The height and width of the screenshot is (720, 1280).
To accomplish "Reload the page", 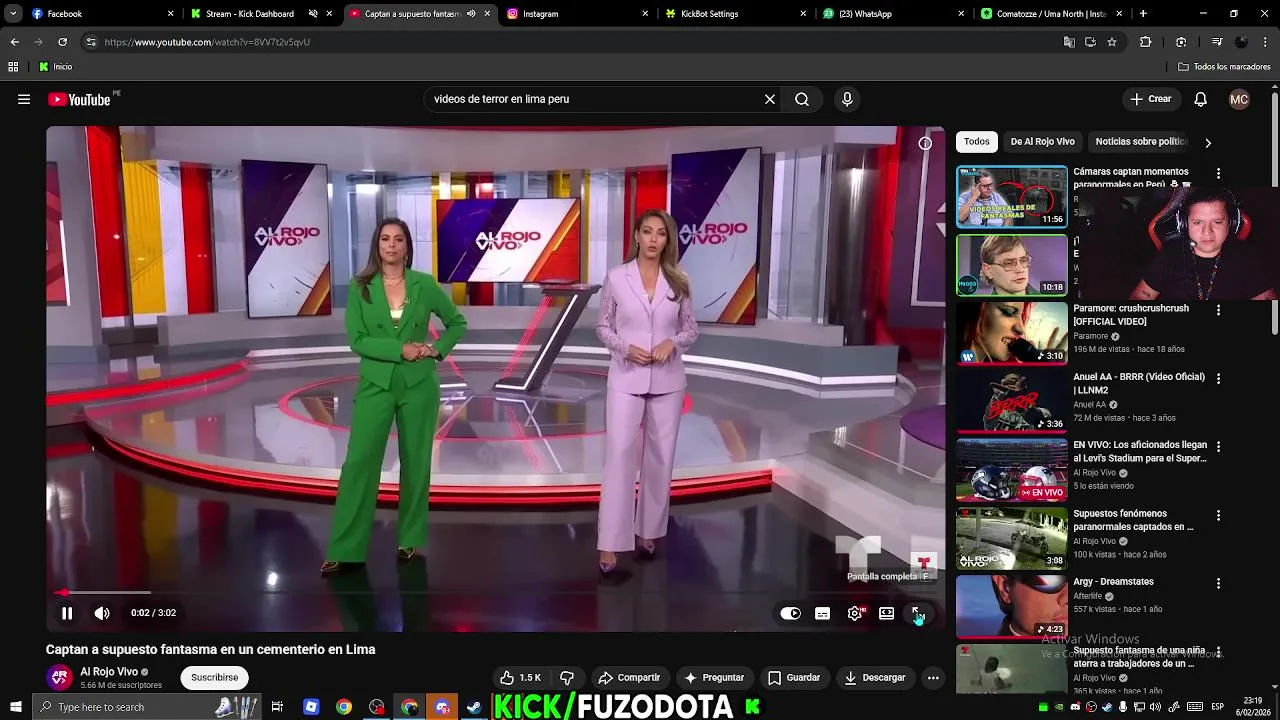I will (62, 42).
